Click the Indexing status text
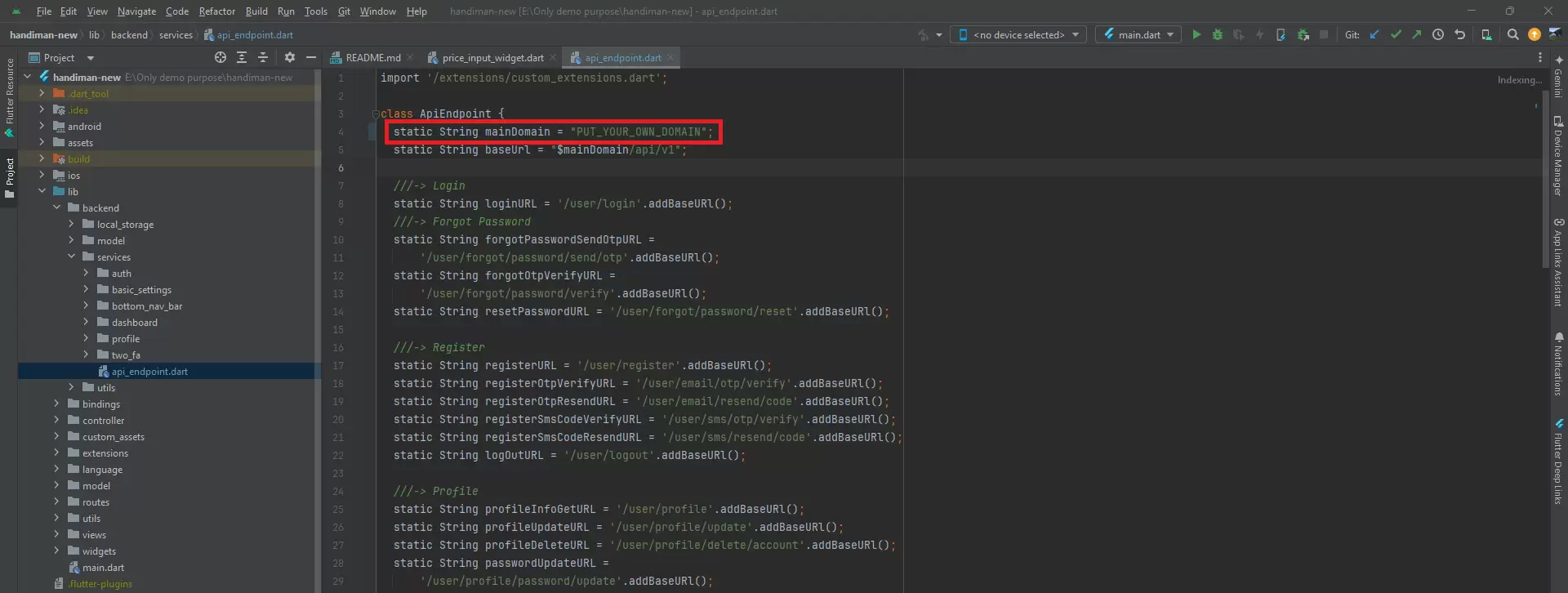The height and width of the screenshot is (593, 1568). coord(1520,79)
